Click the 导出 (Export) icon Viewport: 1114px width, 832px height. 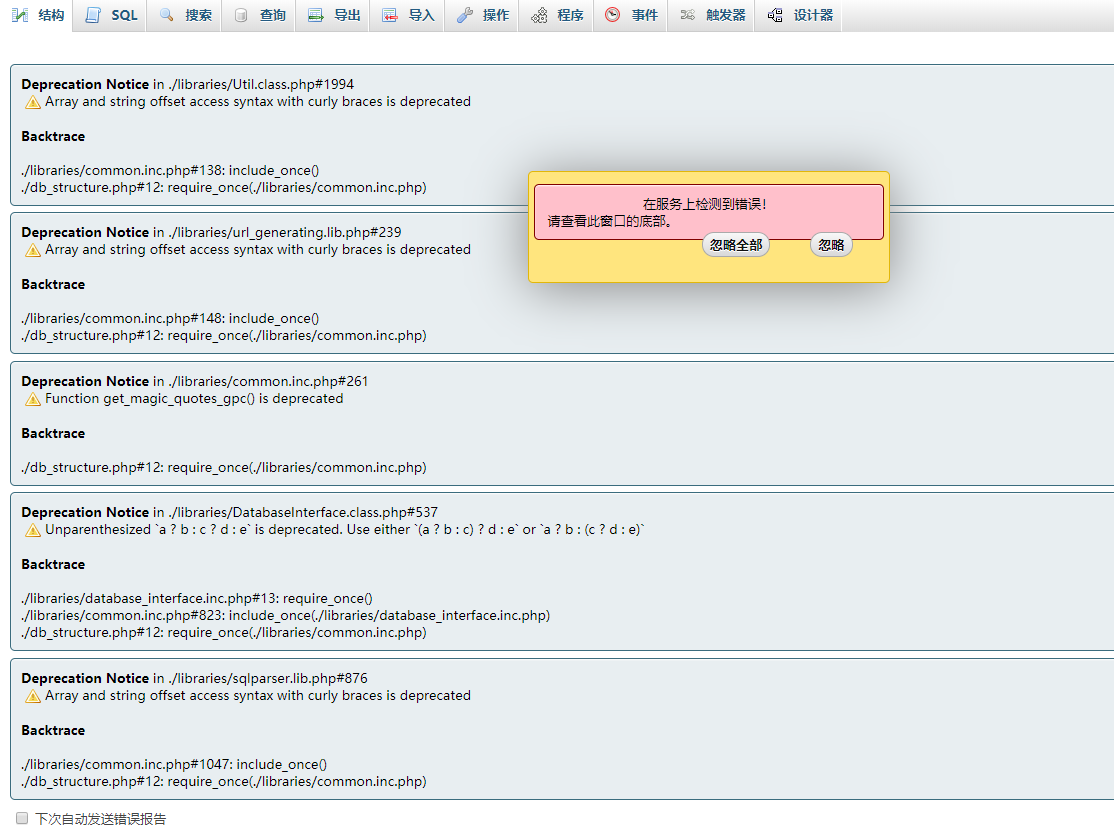click(315, 15)
